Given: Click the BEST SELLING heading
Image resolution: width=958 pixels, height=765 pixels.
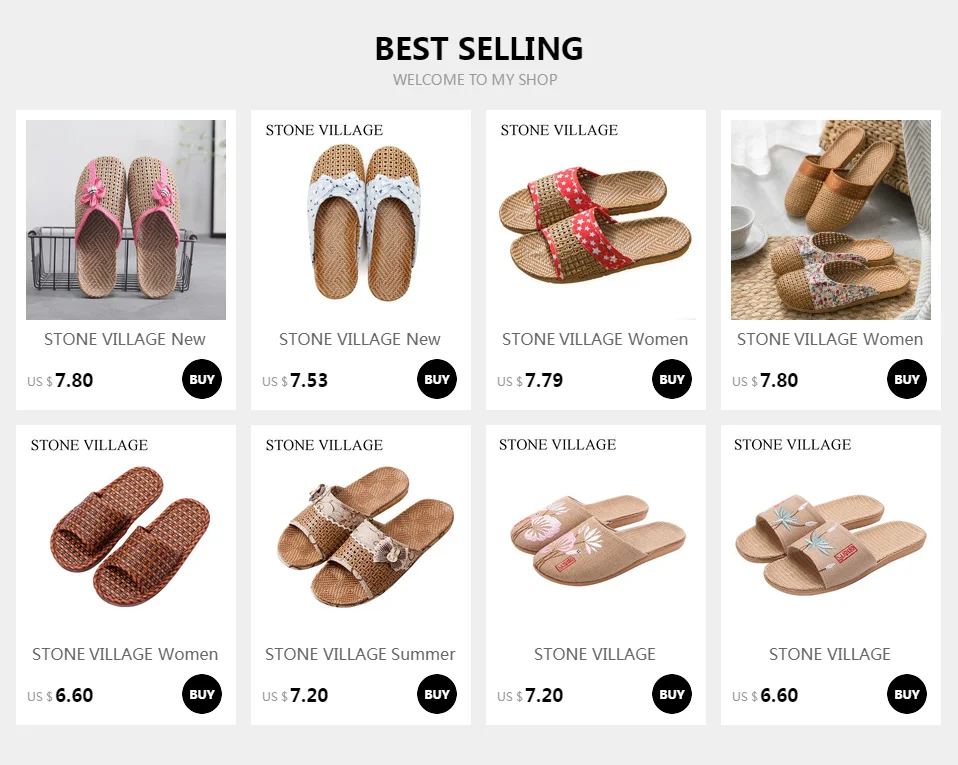Looking at the screenshot, I should [x=478, y=48].
